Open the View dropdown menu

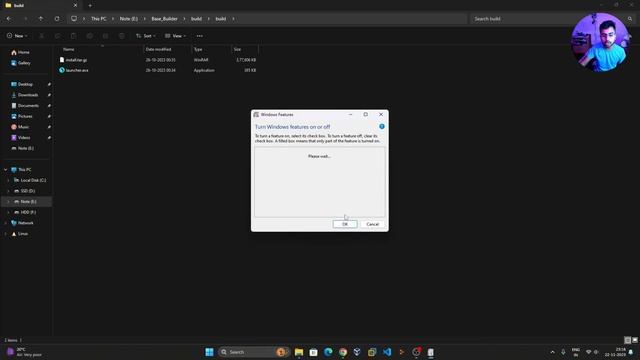tap(176, 36)
